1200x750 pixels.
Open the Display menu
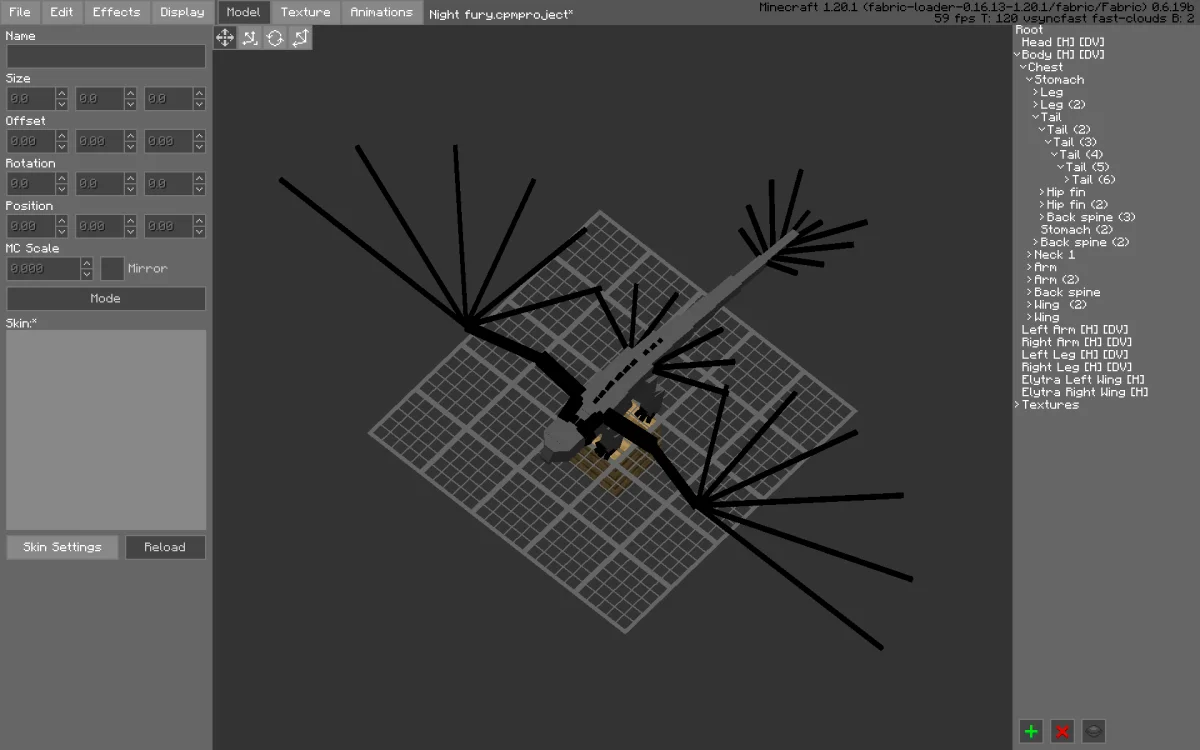coord(182,12)
